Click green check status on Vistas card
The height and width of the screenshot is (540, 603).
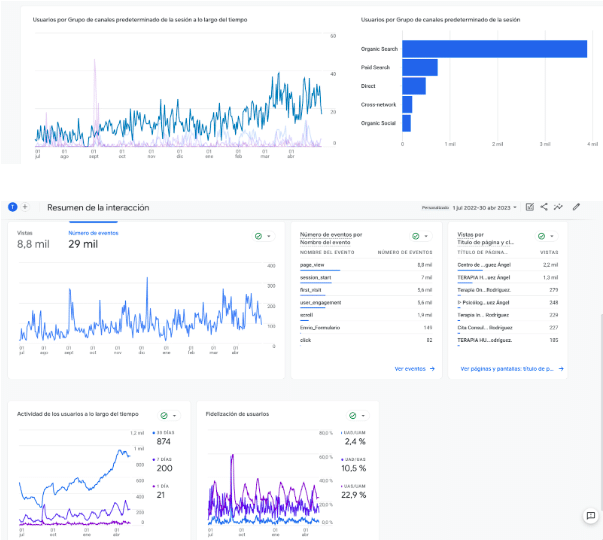pos(257,236)
